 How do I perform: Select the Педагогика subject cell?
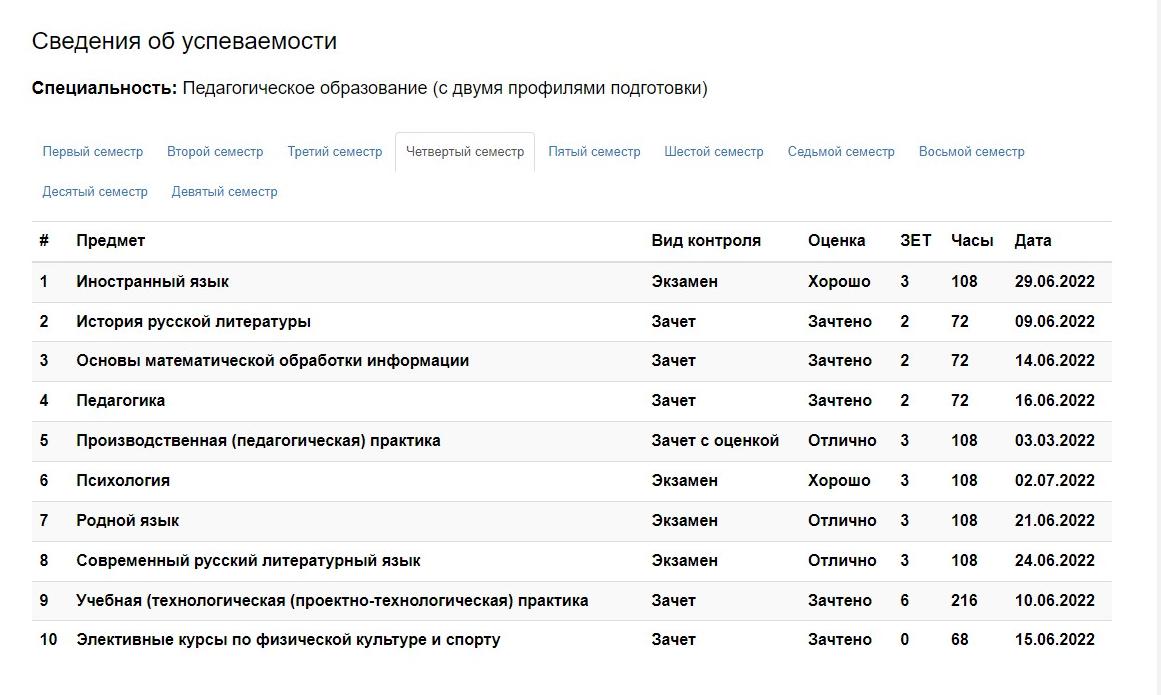click(x=121, y=400)
